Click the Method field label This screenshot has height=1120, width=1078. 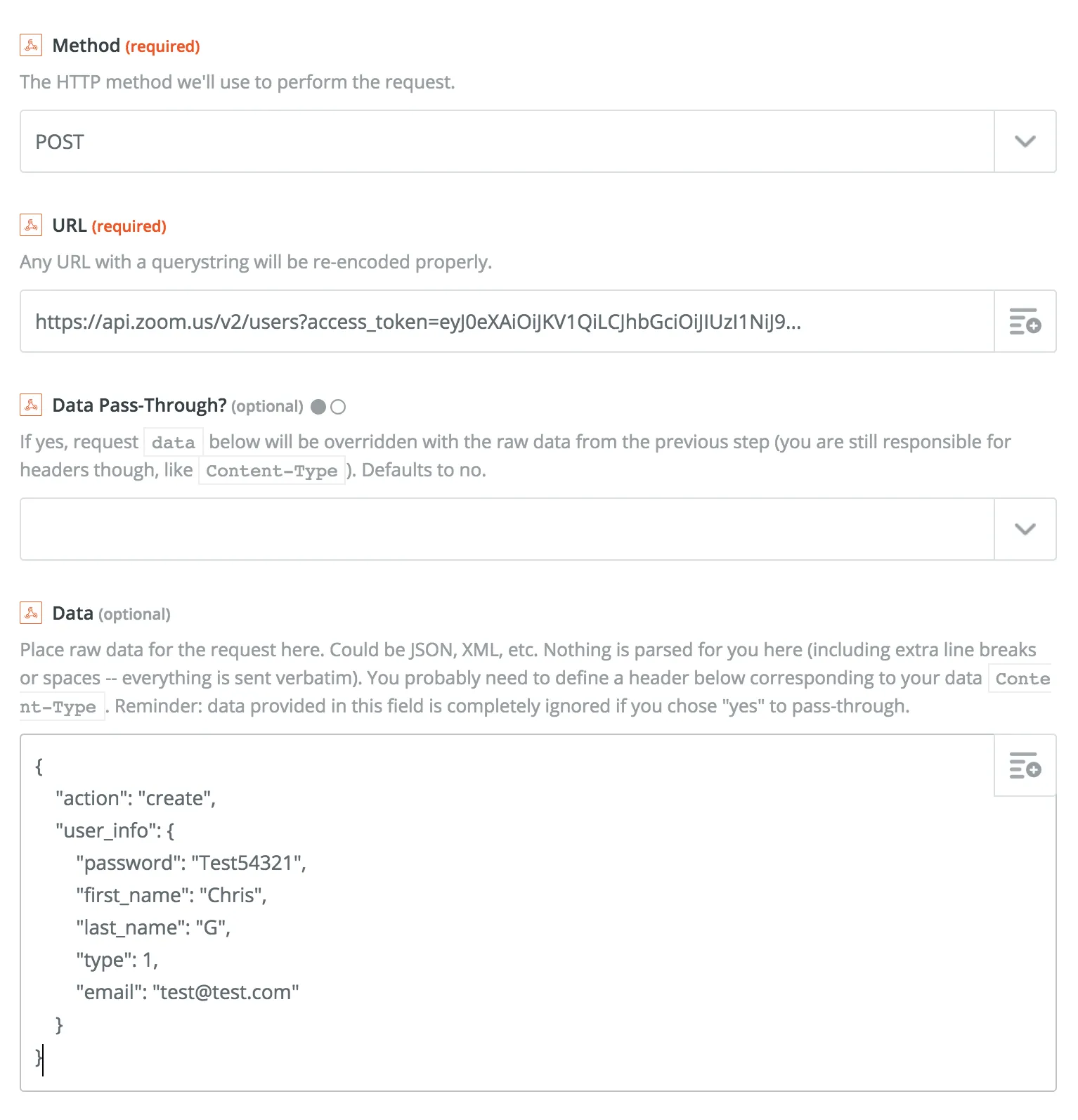tap(86, 46)
